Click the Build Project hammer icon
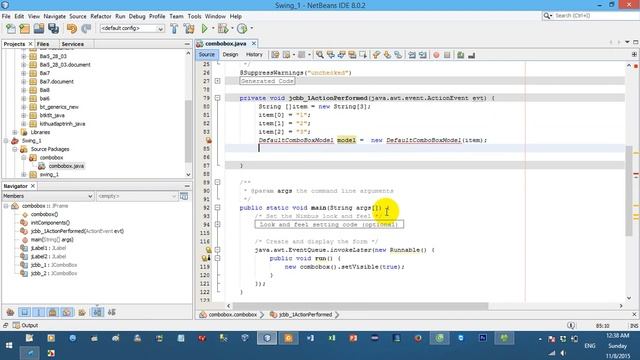This screenshot has height=360, width=640. click(x=174, y=29)
